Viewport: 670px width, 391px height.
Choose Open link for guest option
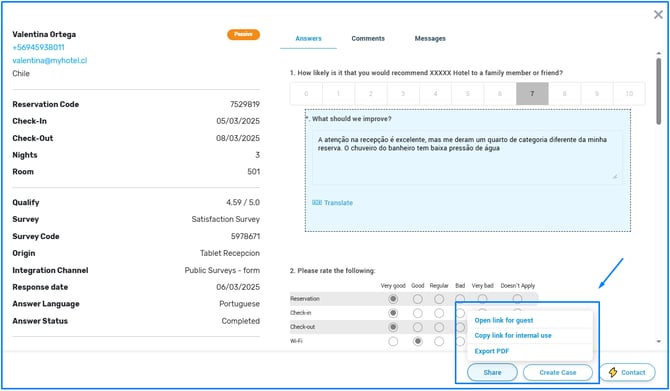pos(504,320)
